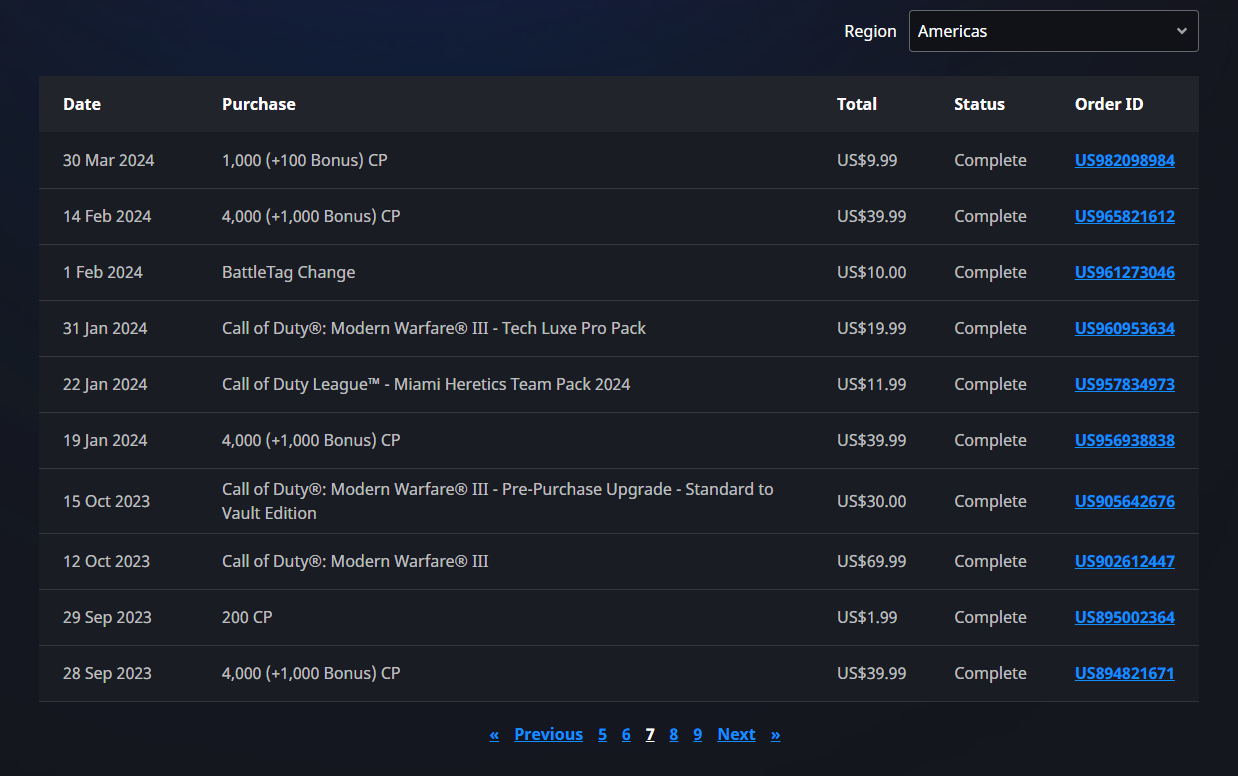This screenshot has width=1238, height=776.
Task: Select Complete status for 200 CP order
Action: pyautogui.click(x=990, y=617)
